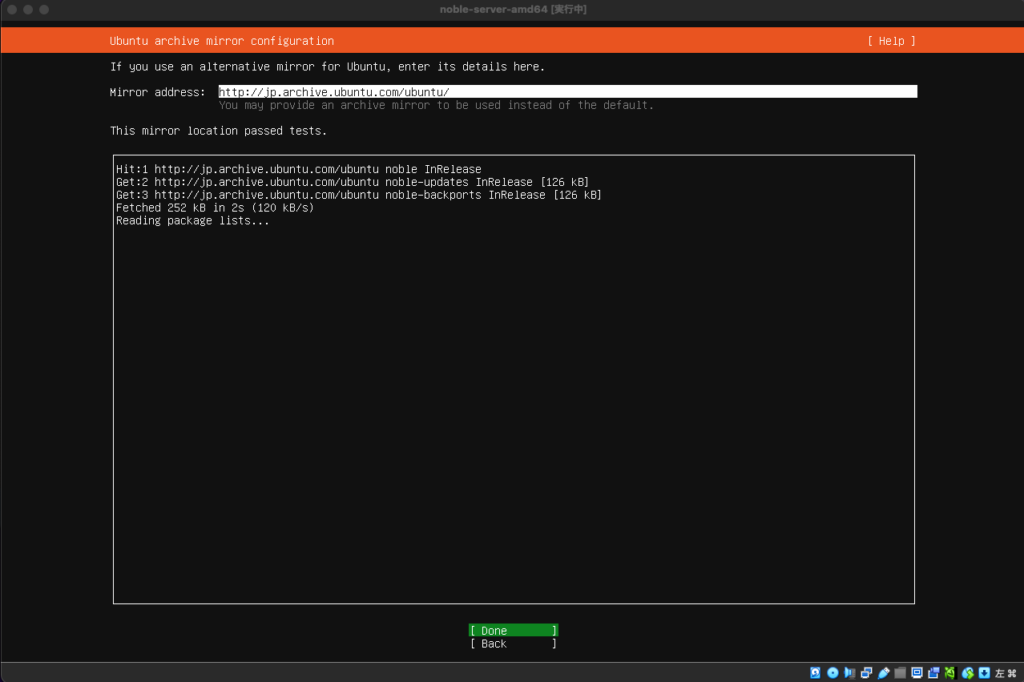Click the red close window button
The width and height of the screenshot is (1024, 682).
coord(12,9)
